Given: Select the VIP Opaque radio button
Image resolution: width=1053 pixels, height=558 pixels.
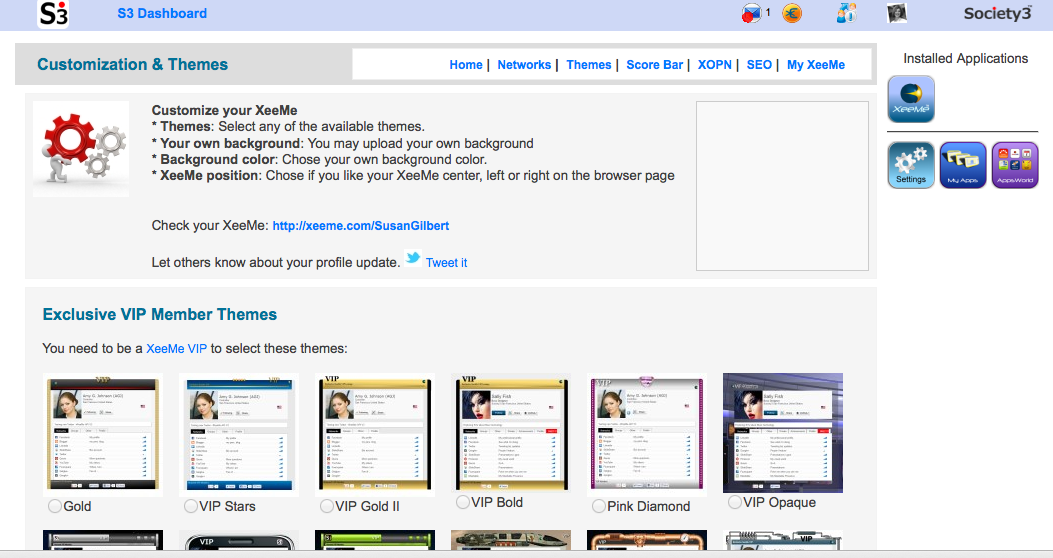Looking at the screenshot, I should point(735,502).
